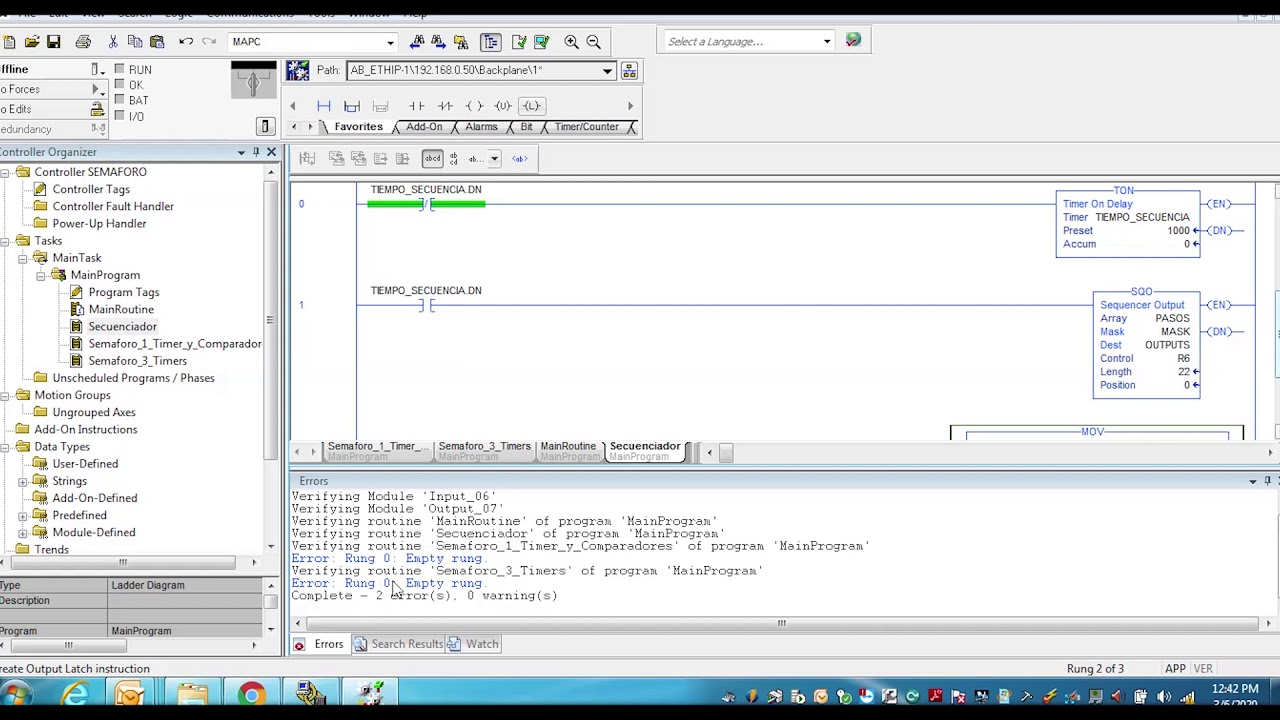Launch Google Chrome from the taskbar
1280x720 pixels.
tap(251, 694)
